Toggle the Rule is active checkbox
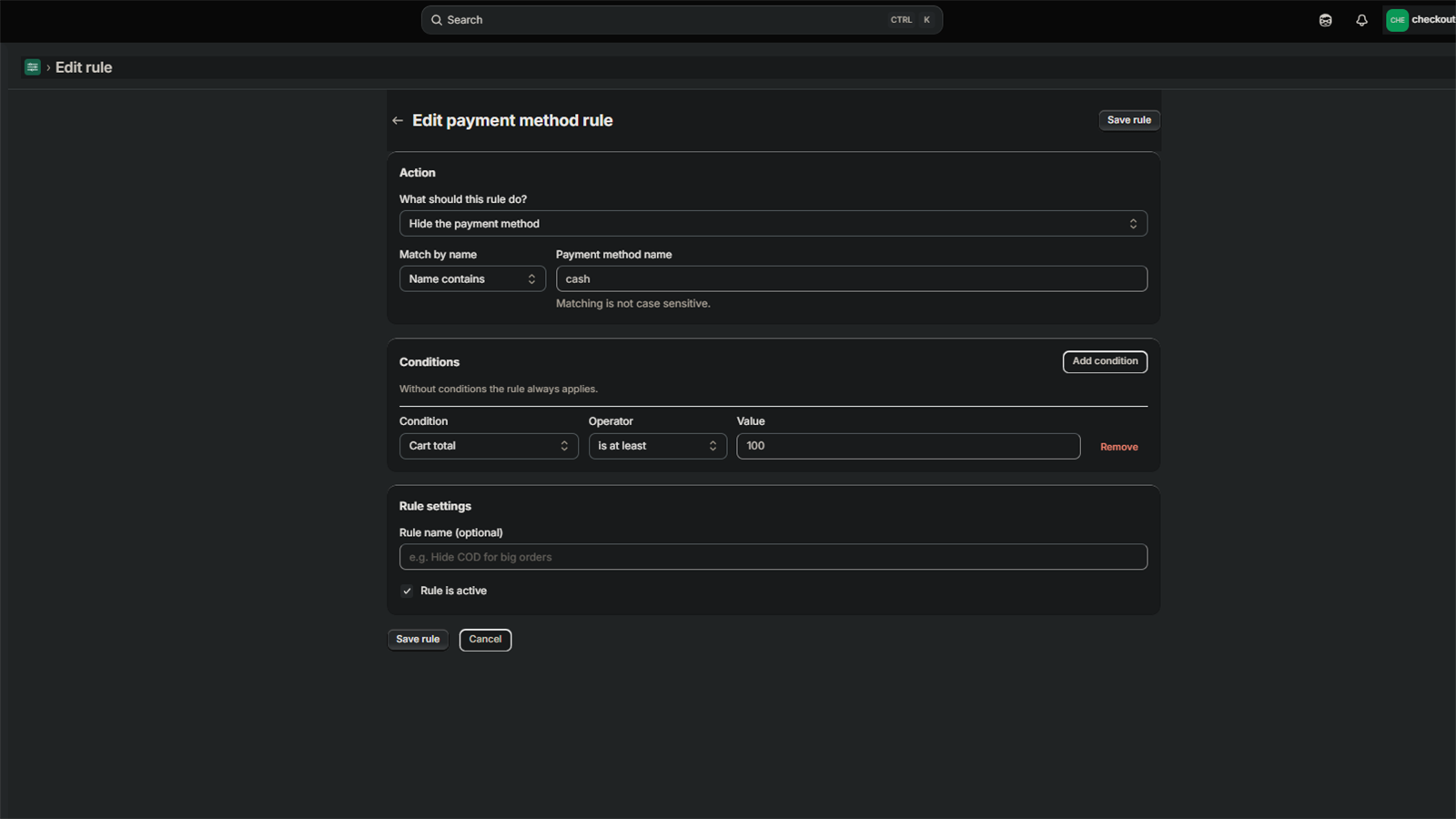 click(407, 591)
